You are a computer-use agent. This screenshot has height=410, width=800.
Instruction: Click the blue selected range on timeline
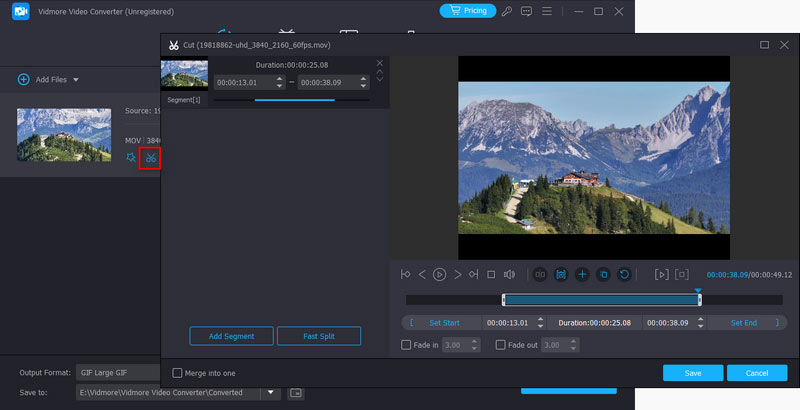[600, 300]
